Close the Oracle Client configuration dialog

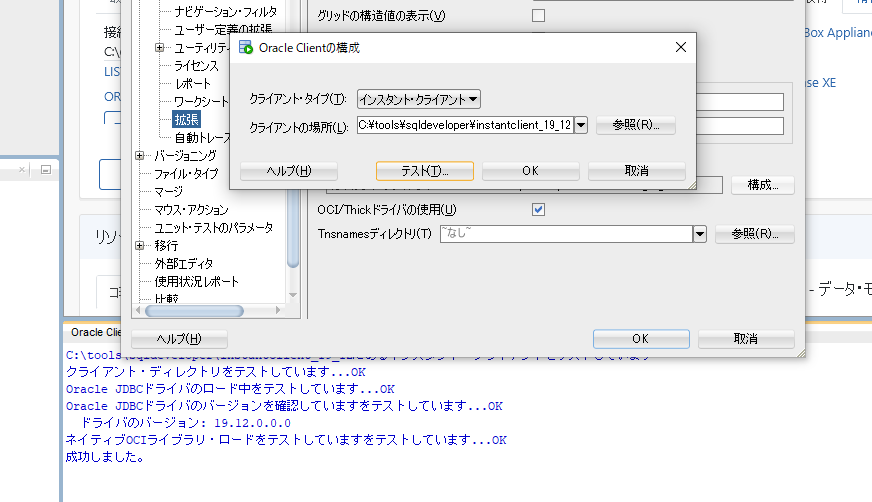pyautogui.click(x=681, y=47)
